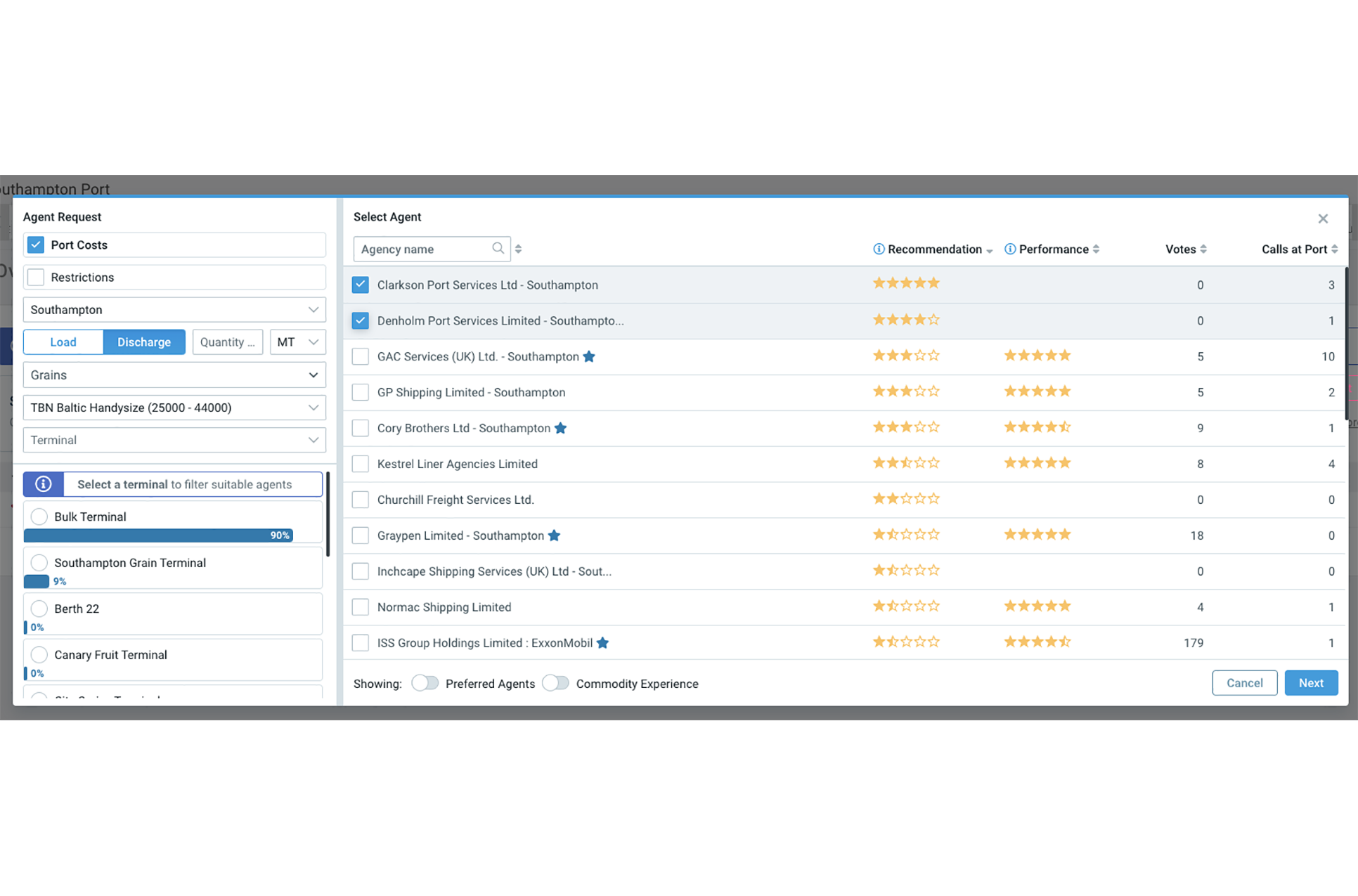Screen dimensions: 1358x896
Task: Select the Bulk Terminal radio button
Action: [39, 517]
